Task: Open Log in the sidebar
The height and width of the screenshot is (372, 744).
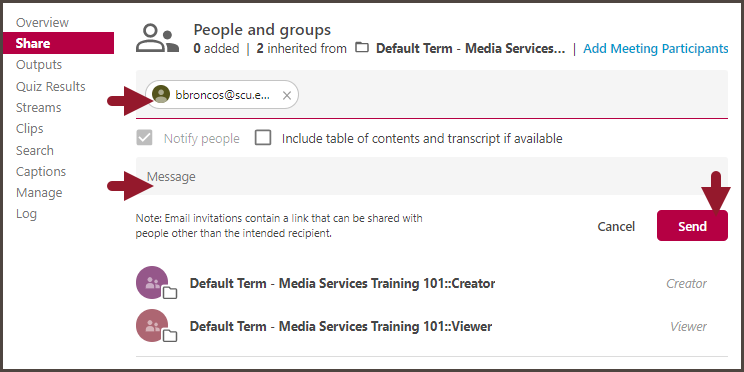Action: [26, 214]
